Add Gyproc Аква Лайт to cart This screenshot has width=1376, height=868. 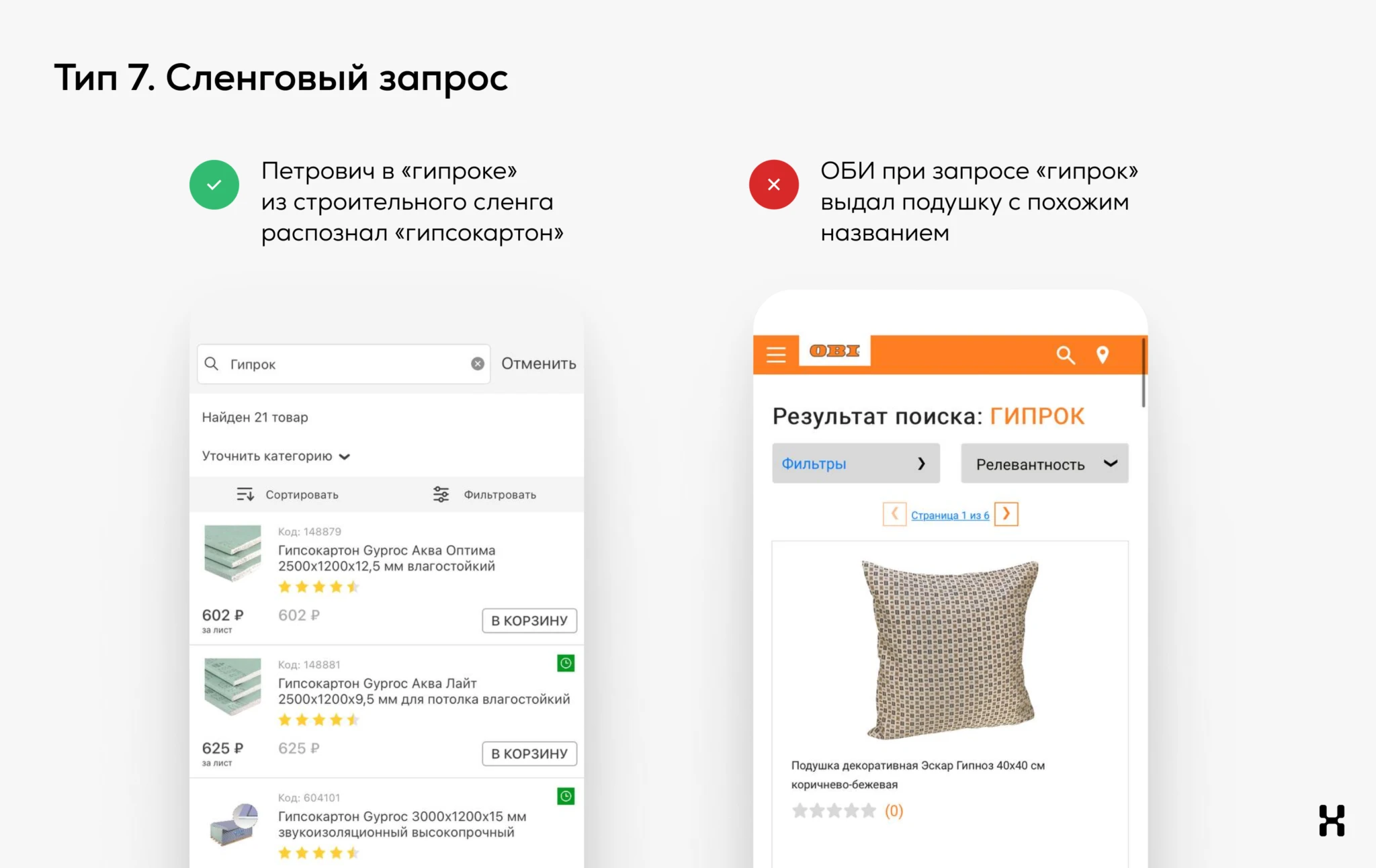[529, 754]
